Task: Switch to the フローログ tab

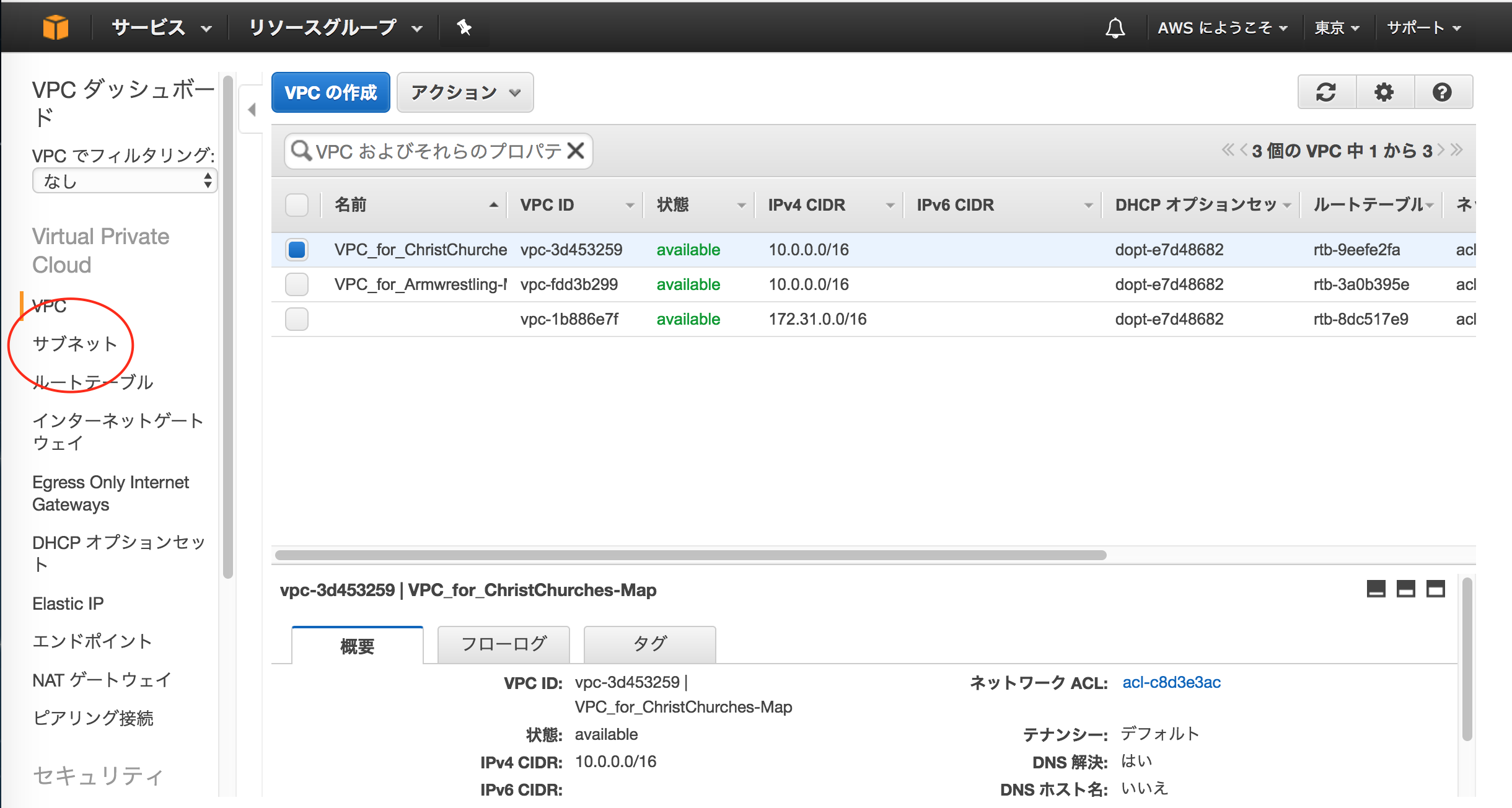Action: (504, 644)
